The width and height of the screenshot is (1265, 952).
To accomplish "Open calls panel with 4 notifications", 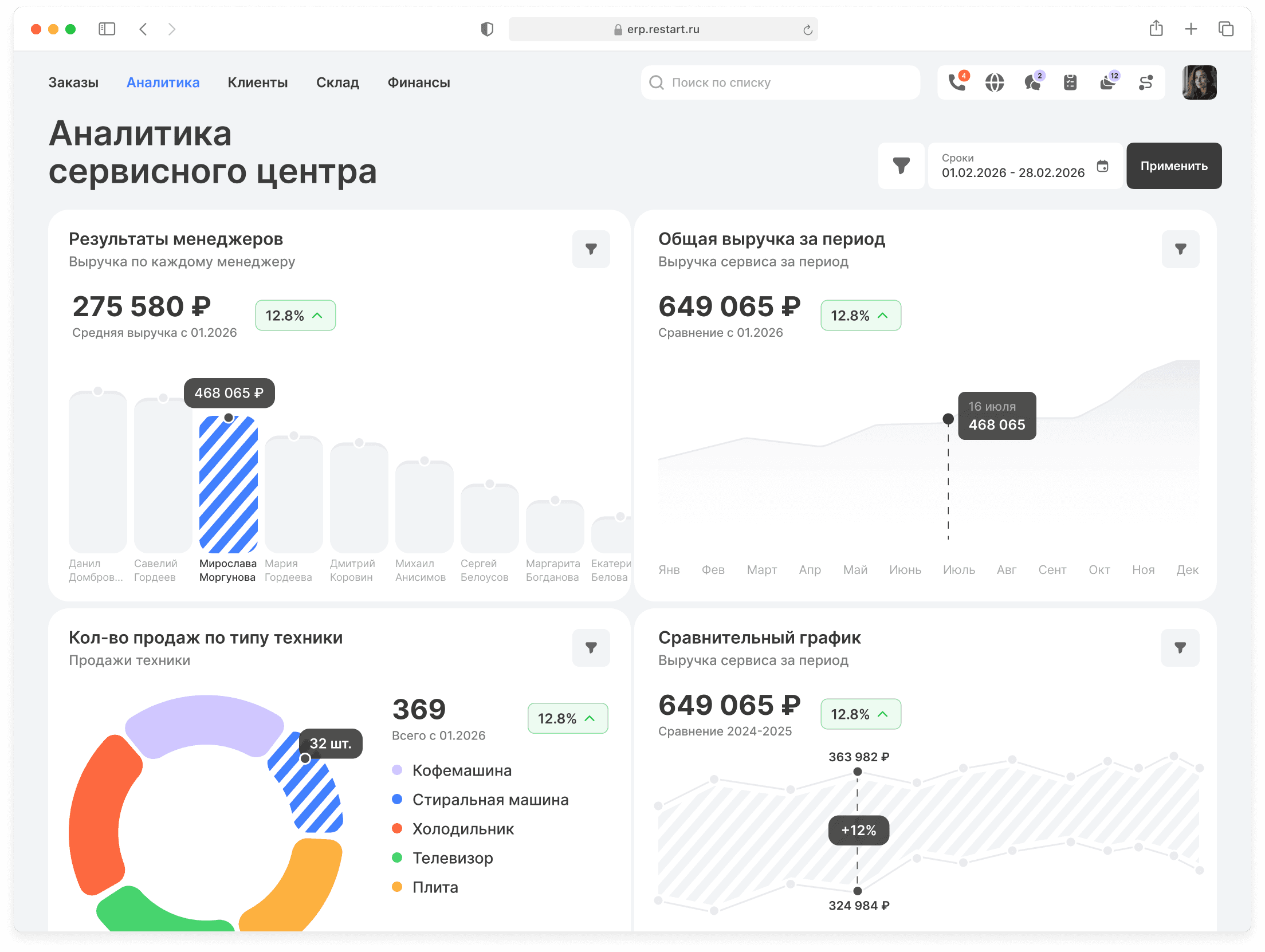I will (x=956, y=82).
